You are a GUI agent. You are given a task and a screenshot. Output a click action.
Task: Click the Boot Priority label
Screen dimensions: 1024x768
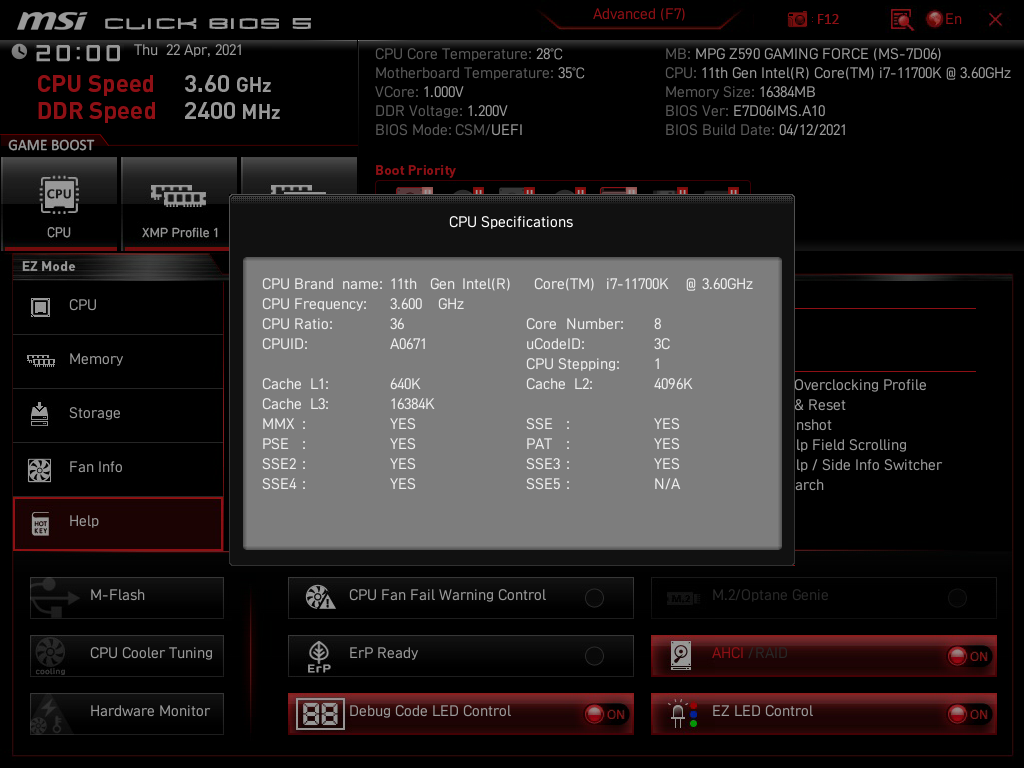(415, 170)
